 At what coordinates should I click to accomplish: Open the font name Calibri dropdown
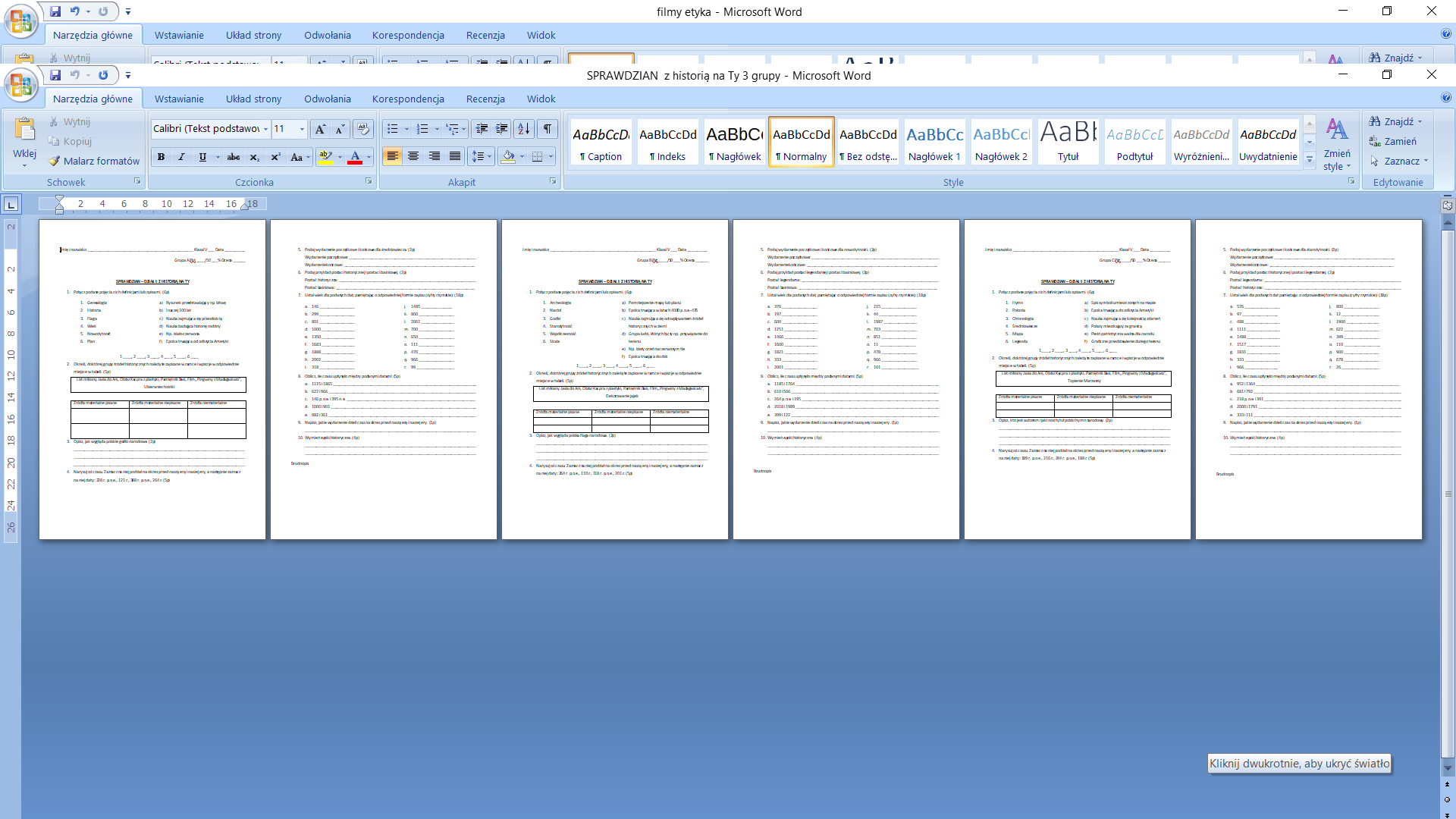coord(265,129)
